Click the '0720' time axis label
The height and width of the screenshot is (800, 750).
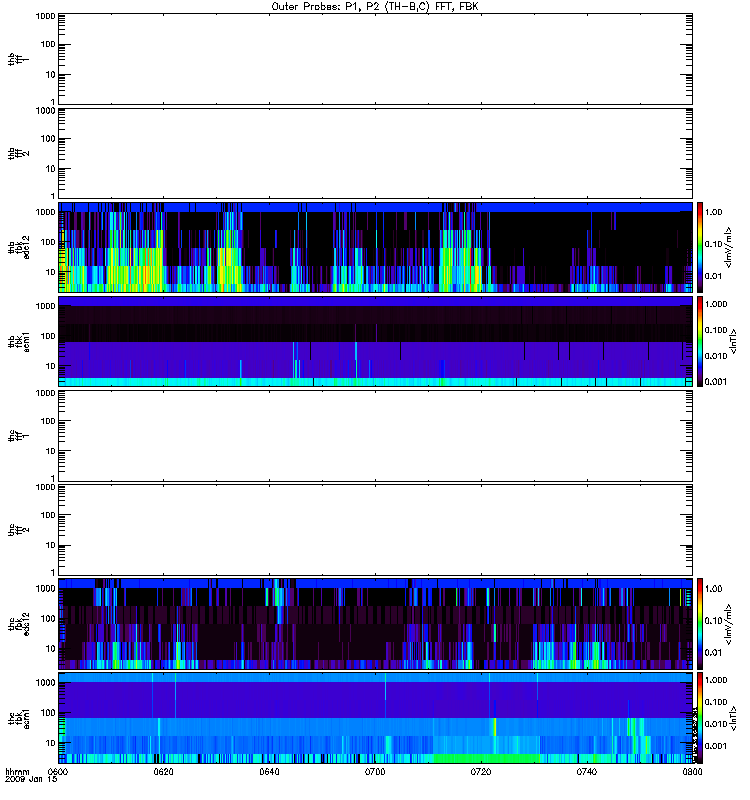point(481,772)
